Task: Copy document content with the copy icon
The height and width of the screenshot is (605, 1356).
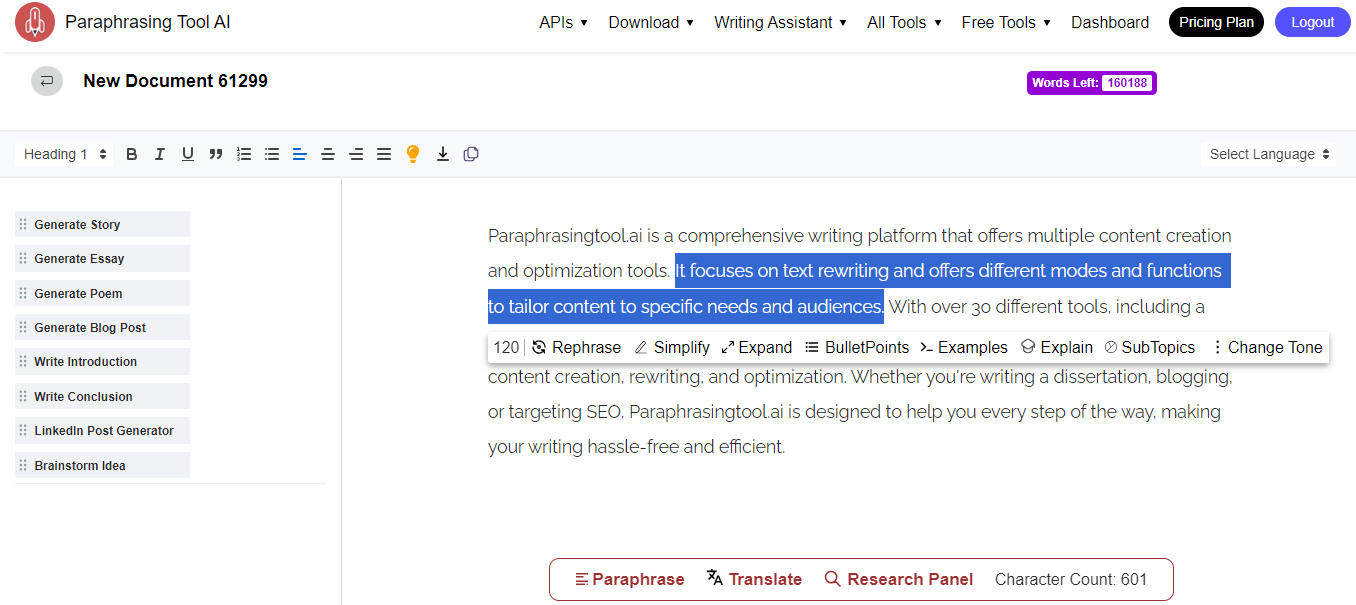Action: 471,154
